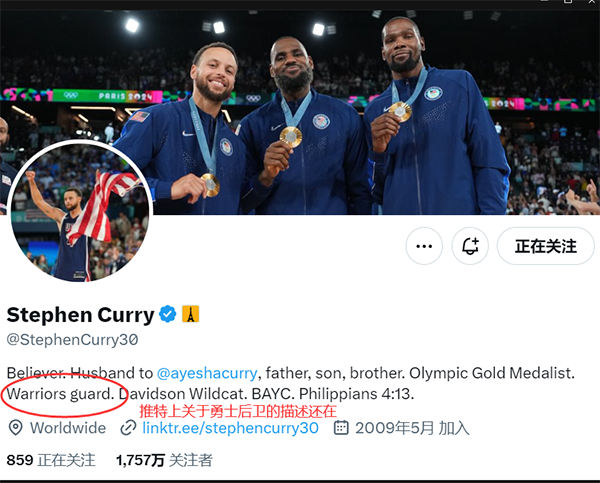Click the @StephenCurry30 handle text
This screenshot has height=483, width=600.
click(x=72, y=340)
